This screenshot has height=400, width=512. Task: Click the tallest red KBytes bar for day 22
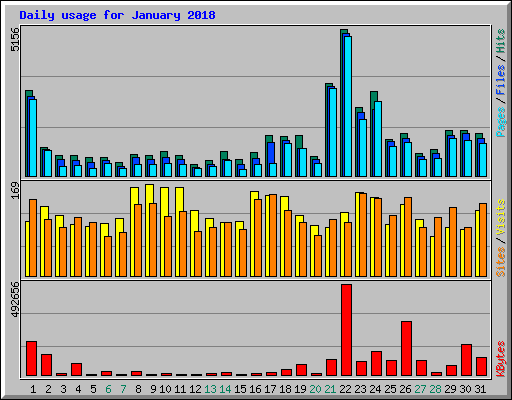(346, 330)
